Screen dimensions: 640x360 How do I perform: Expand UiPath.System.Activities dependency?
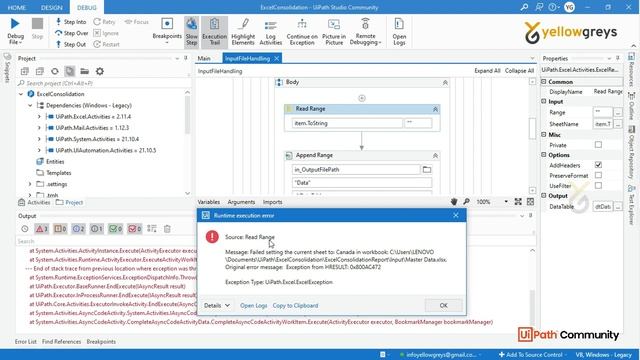(39, 139)
